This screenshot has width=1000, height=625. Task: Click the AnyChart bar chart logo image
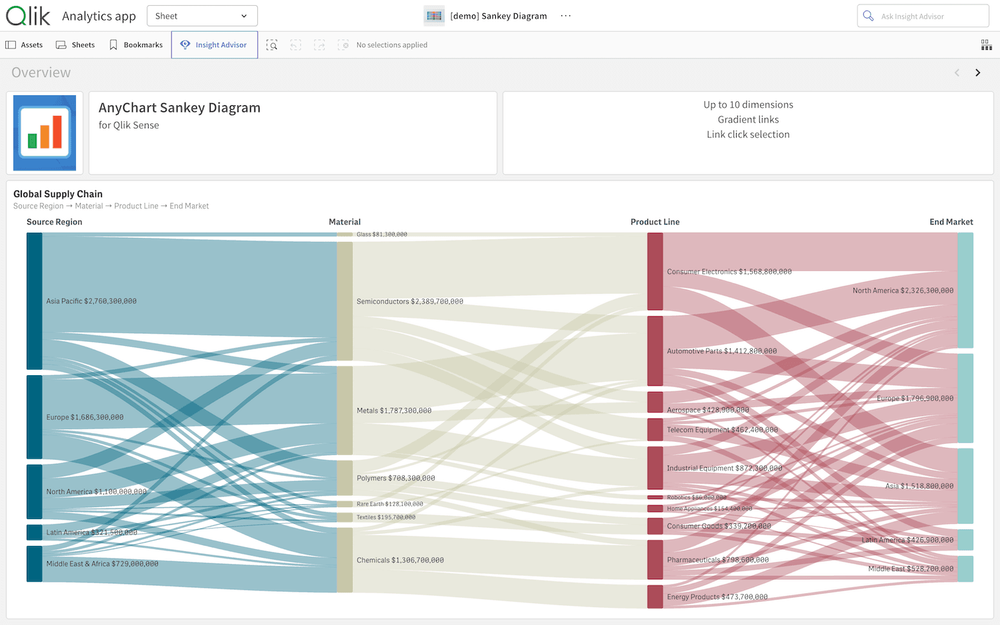point(45,133)
